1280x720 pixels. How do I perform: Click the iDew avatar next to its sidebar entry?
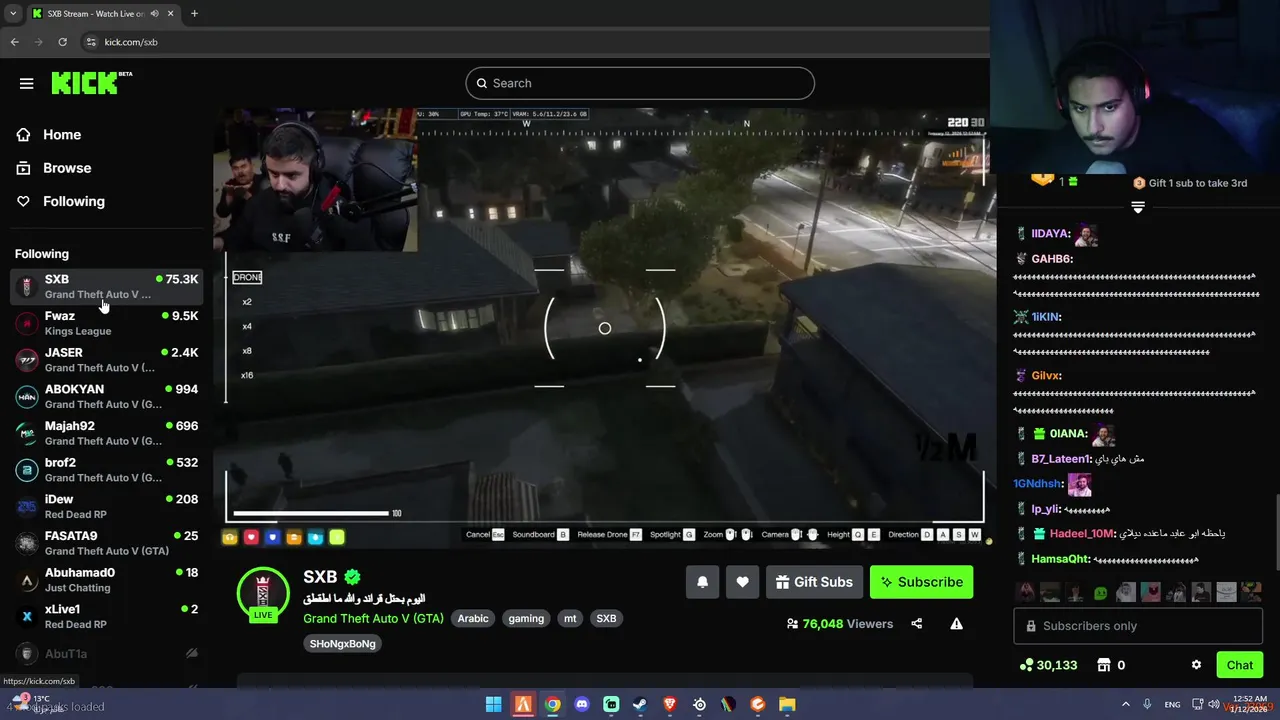tap(27, 507)
